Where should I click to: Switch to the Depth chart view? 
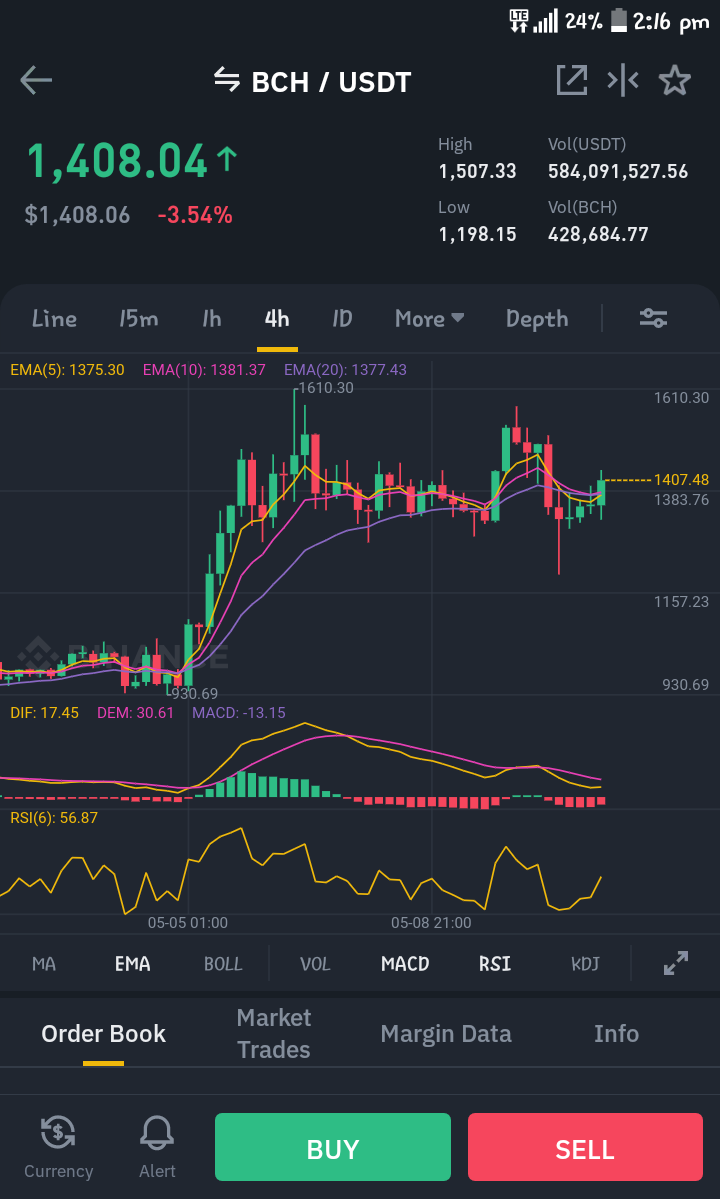537,319
